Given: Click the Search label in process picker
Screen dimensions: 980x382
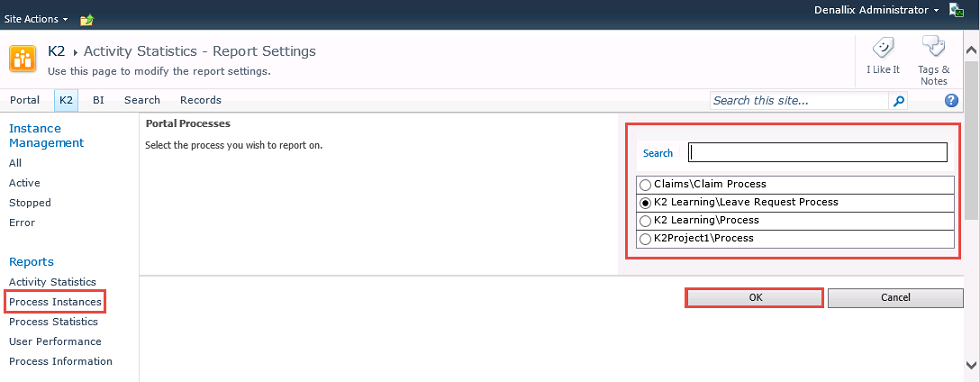Looking at the screenshot, I should [658, 153].
